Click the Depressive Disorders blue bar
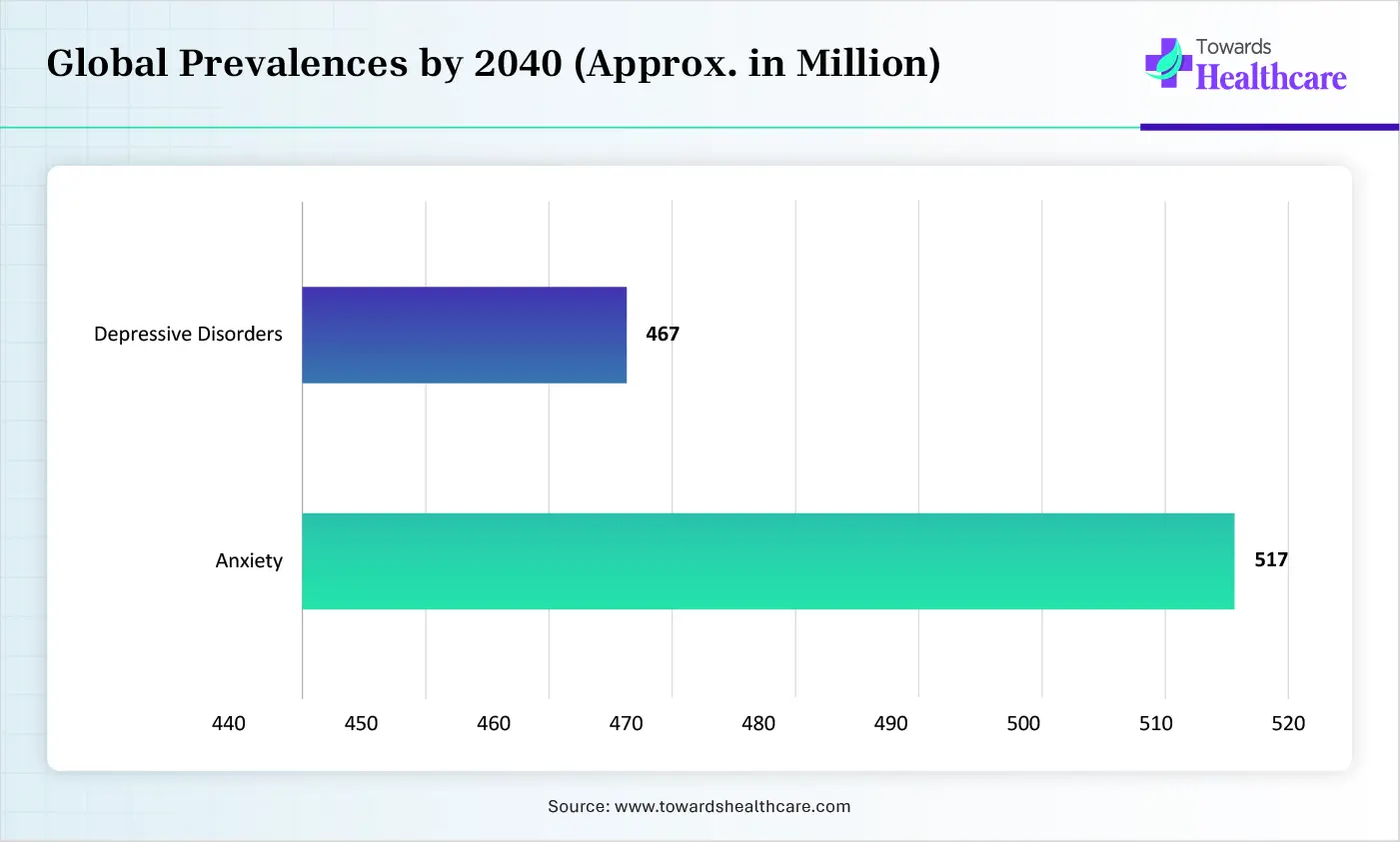 coord(464,335)
